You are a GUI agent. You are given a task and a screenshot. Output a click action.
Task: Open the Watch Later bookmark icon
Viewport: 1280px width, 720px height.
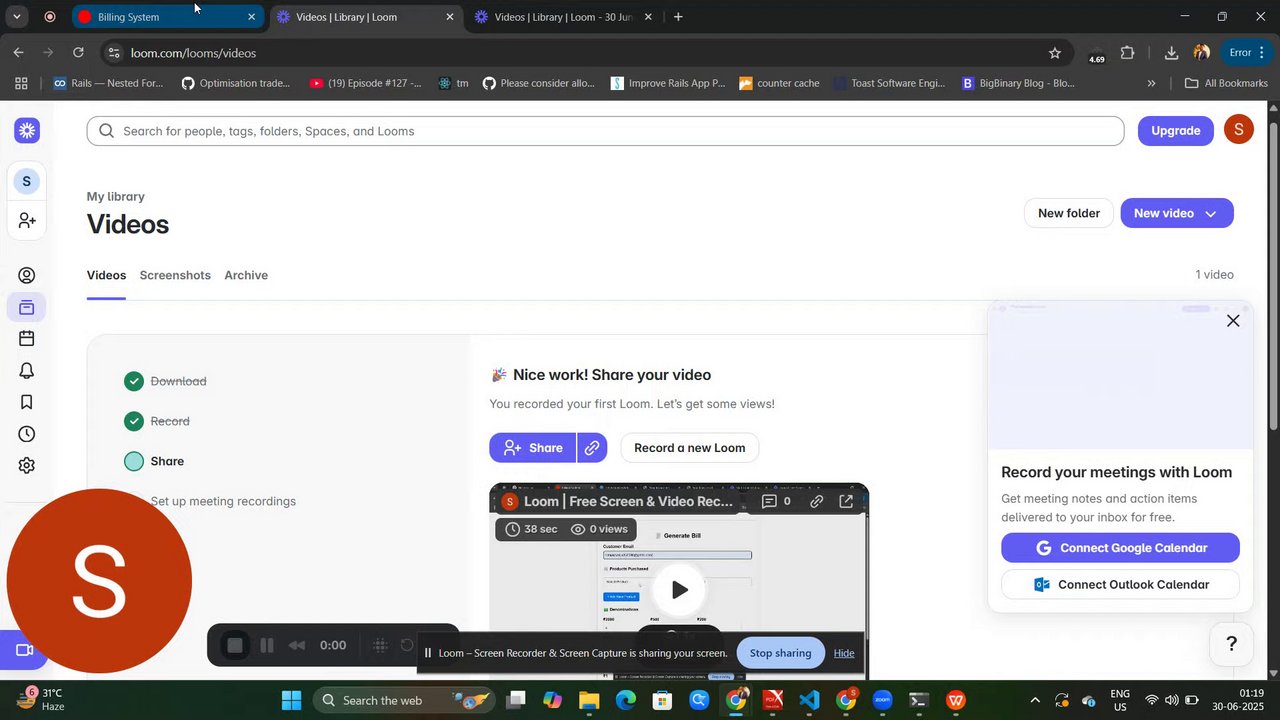click(x=27, y=402)
